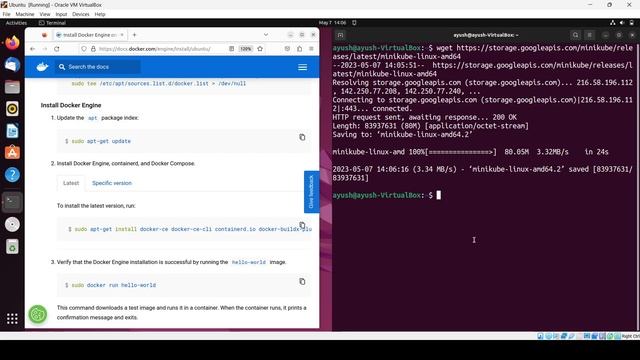Open the green cookie settings button
Viewport: 640px width, 360px height.
pyautogui.click(x=38, y=314)
